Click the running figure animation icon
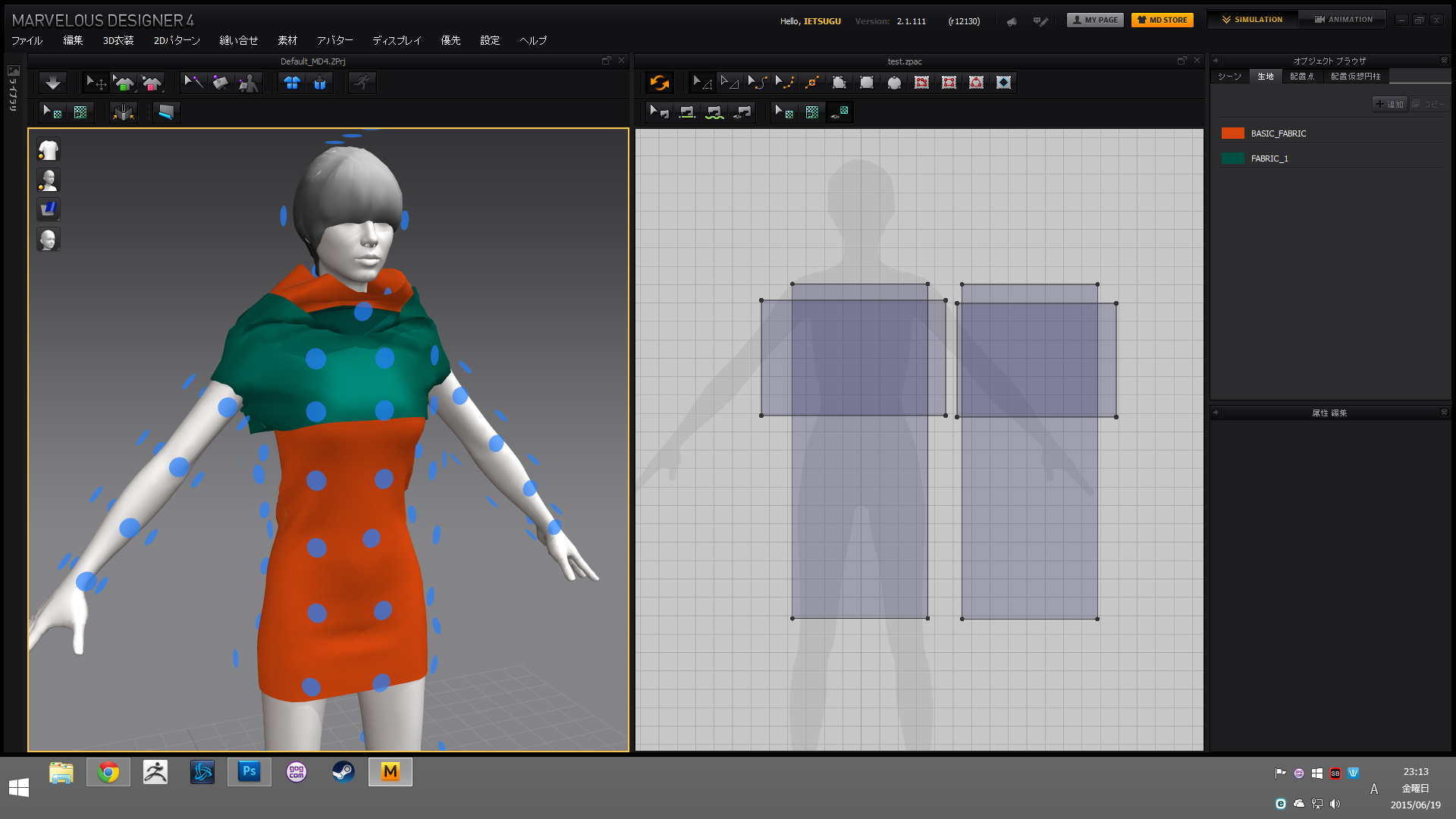Image resolution: width=1456 pixels, height=819 pixels. click(362, 83)
